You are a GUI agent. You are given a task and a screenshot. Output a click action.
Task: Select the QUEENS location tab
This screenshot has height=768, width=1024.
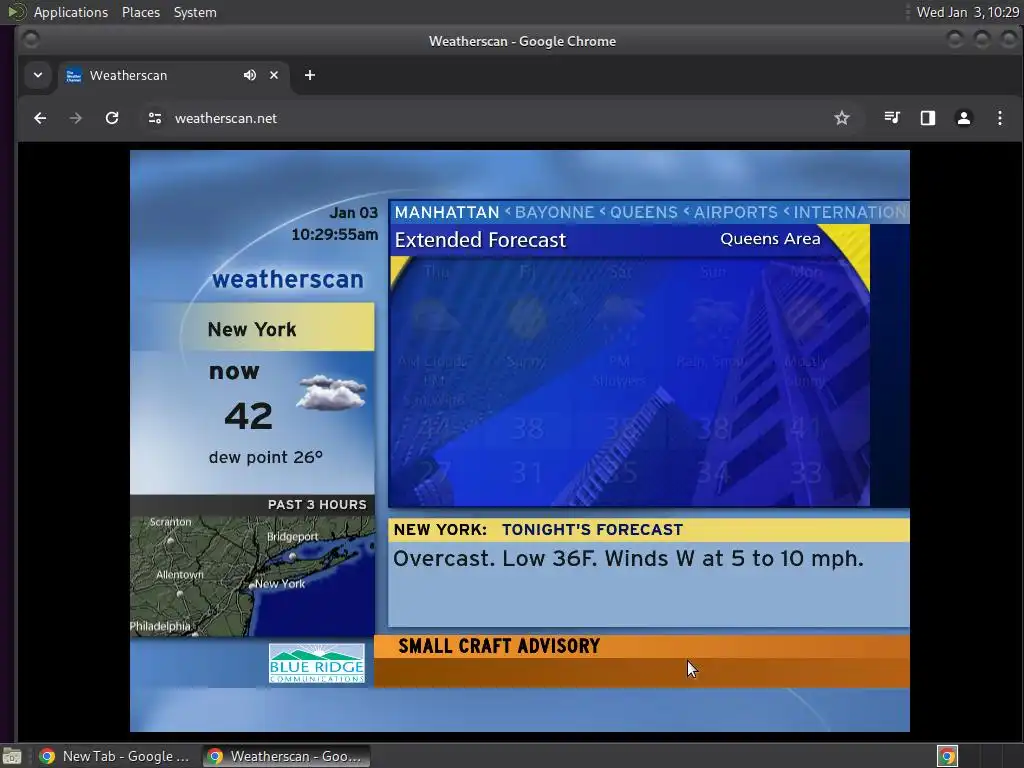click(x=643, y=212)
